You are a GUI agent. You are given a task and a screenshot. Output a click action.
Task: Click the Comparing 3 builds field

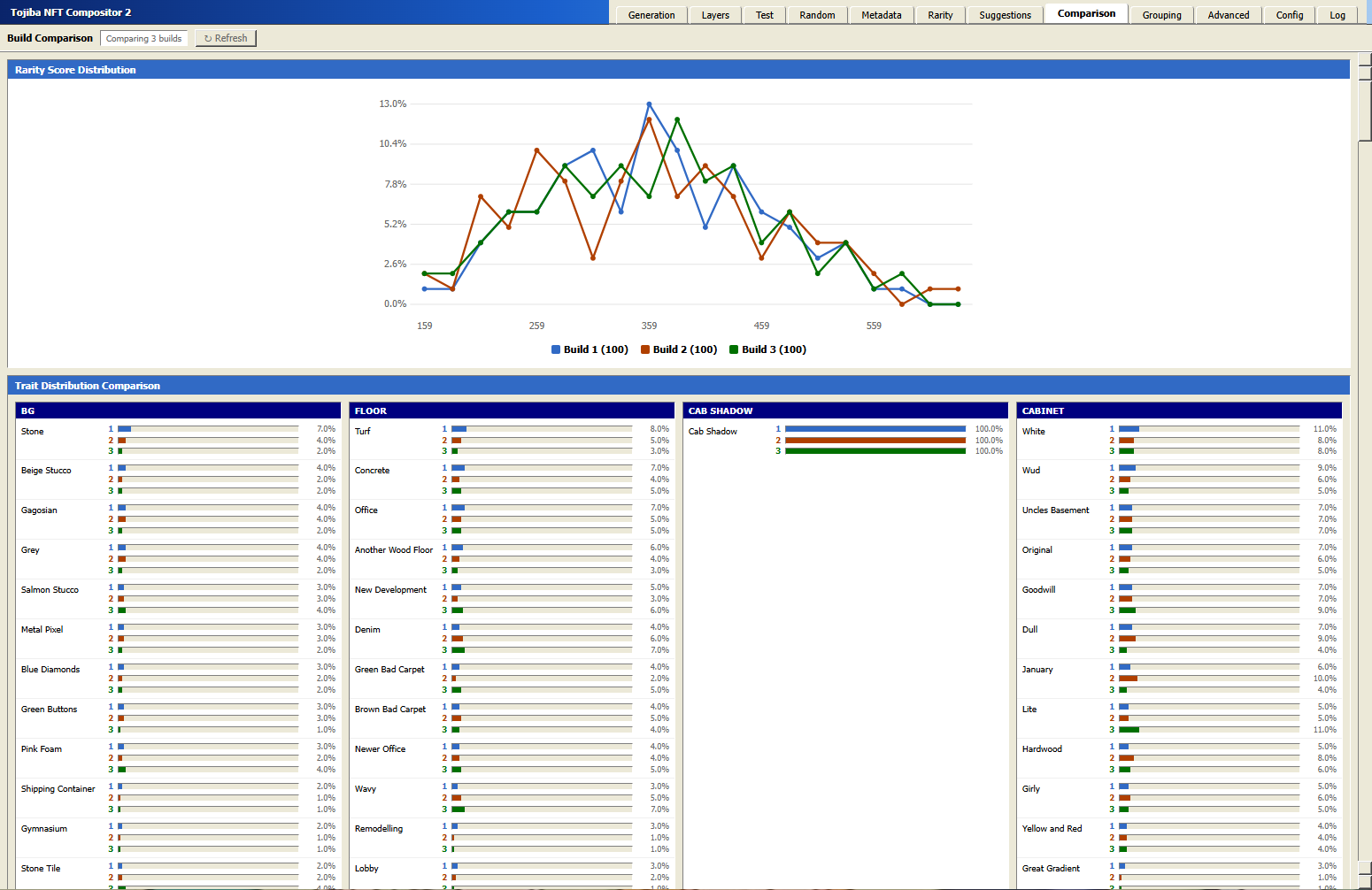[x=144, y=38]
